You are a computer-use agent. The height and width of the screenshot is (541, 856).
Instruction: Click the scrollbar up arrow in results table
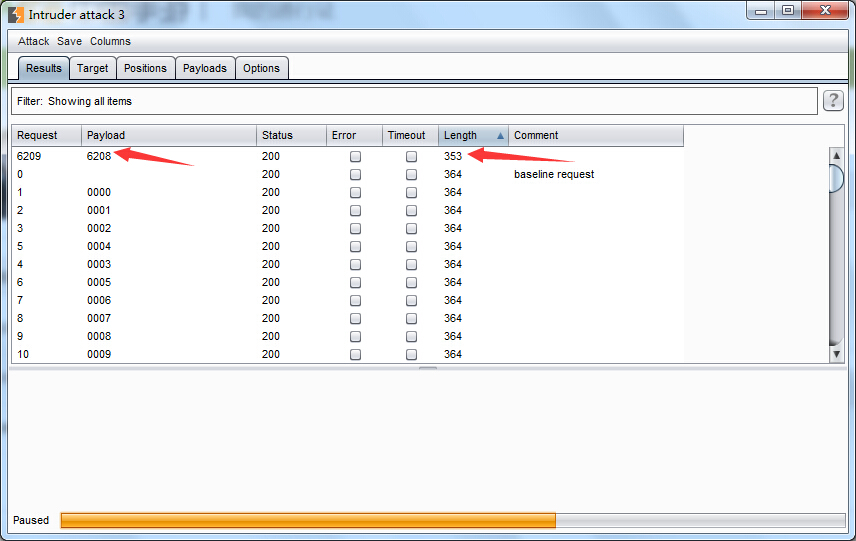(836, 156)
